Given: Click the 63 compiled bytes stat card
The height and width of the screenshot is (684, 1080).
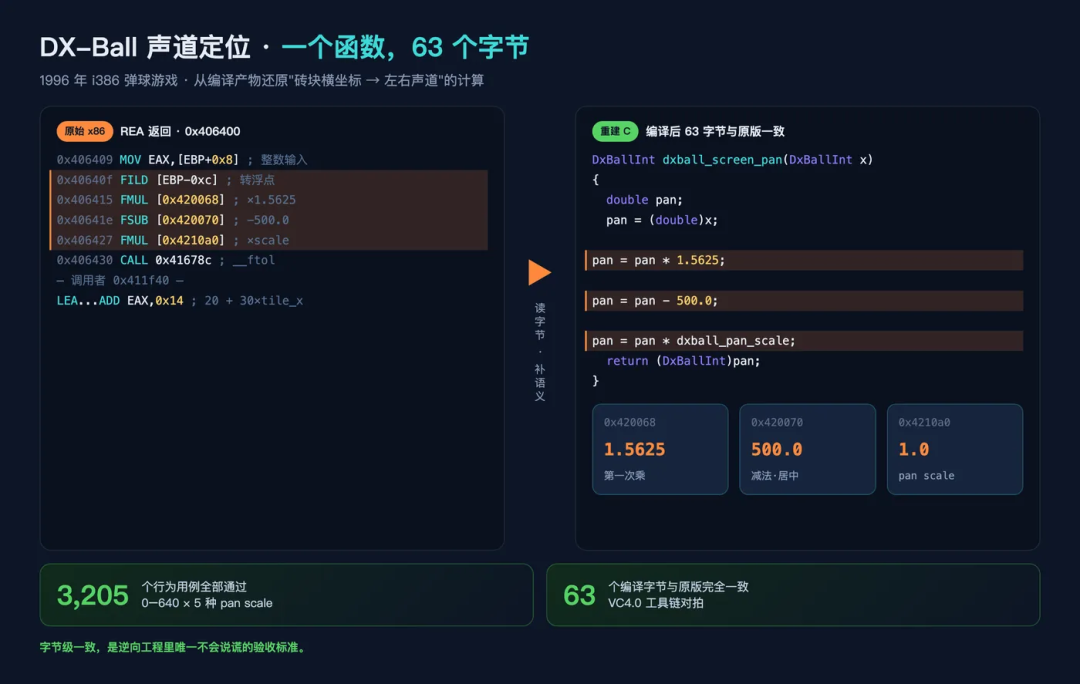Looking at the screenshot, I should [x=793, y=595].
